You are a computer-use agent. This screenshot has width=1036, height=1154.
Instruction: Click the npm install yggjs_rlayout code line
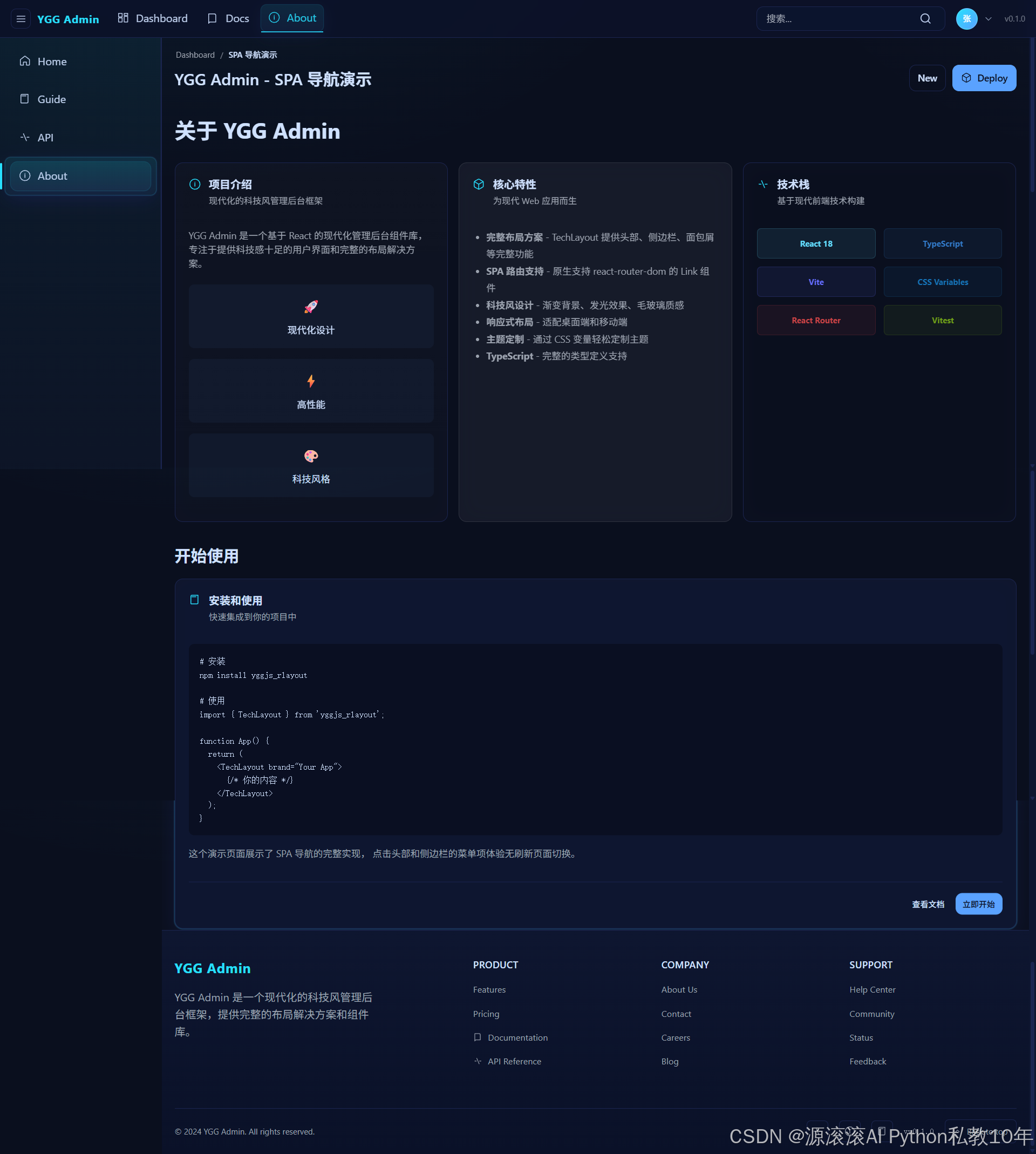tap(253, 675)
